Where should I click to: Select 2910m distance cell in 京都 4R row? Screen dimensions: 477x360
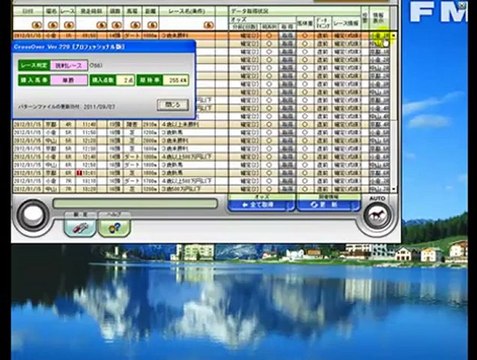150,124
